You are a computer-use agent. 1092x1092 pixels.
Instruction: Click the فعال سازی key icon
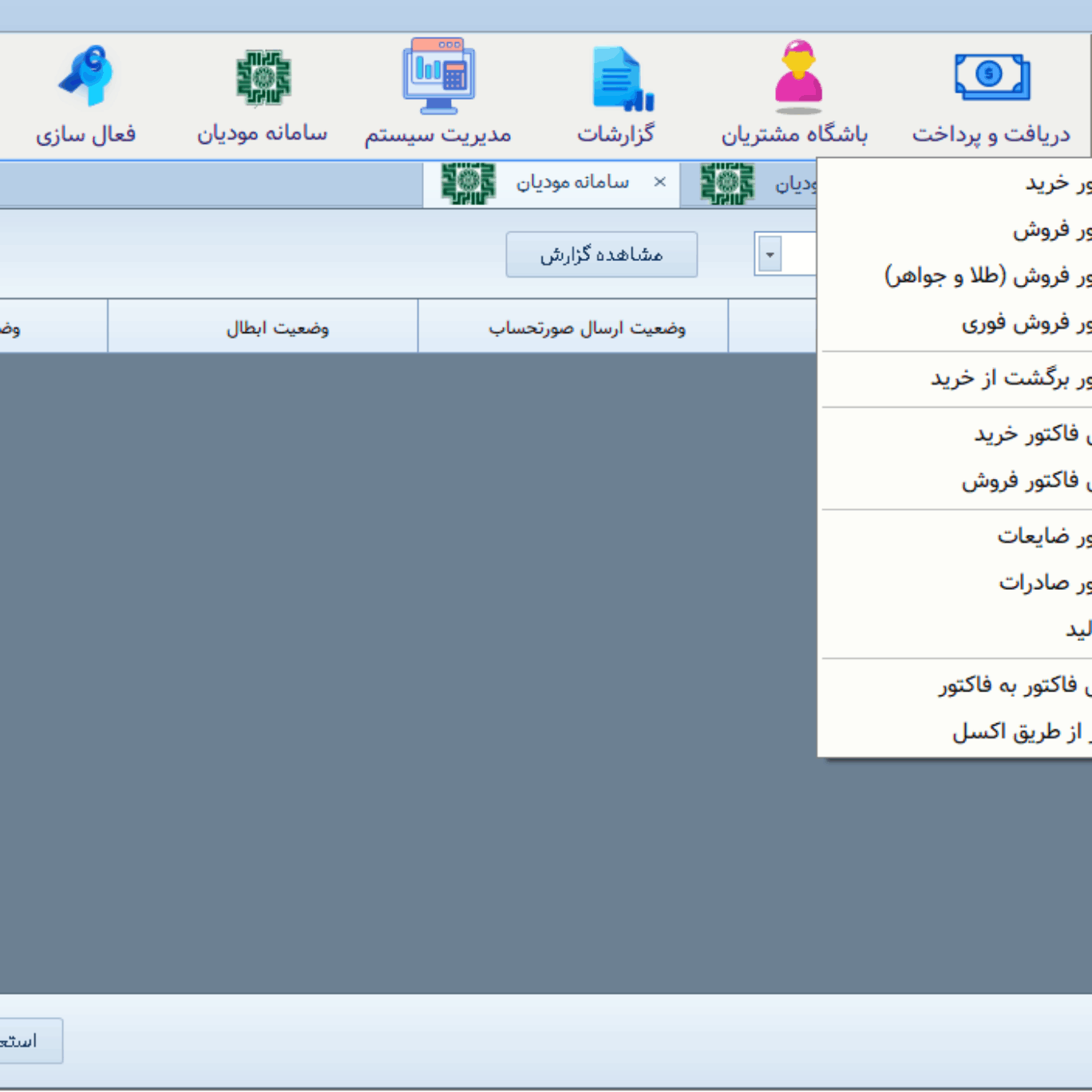[x=85, y=77]
